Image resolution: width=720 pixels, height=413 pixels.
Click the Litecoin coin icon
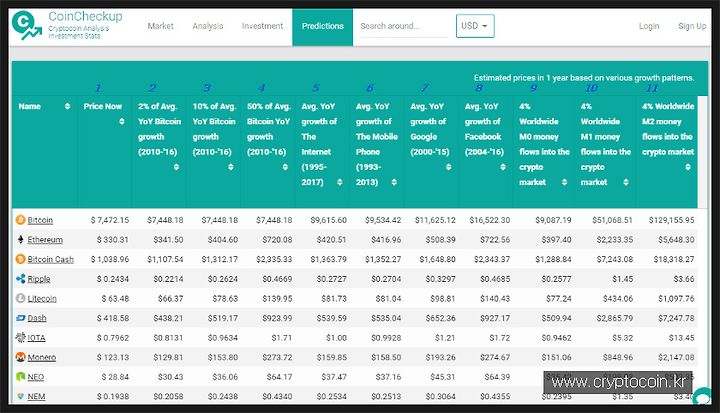pyautogui.click(x=20, y=298)
